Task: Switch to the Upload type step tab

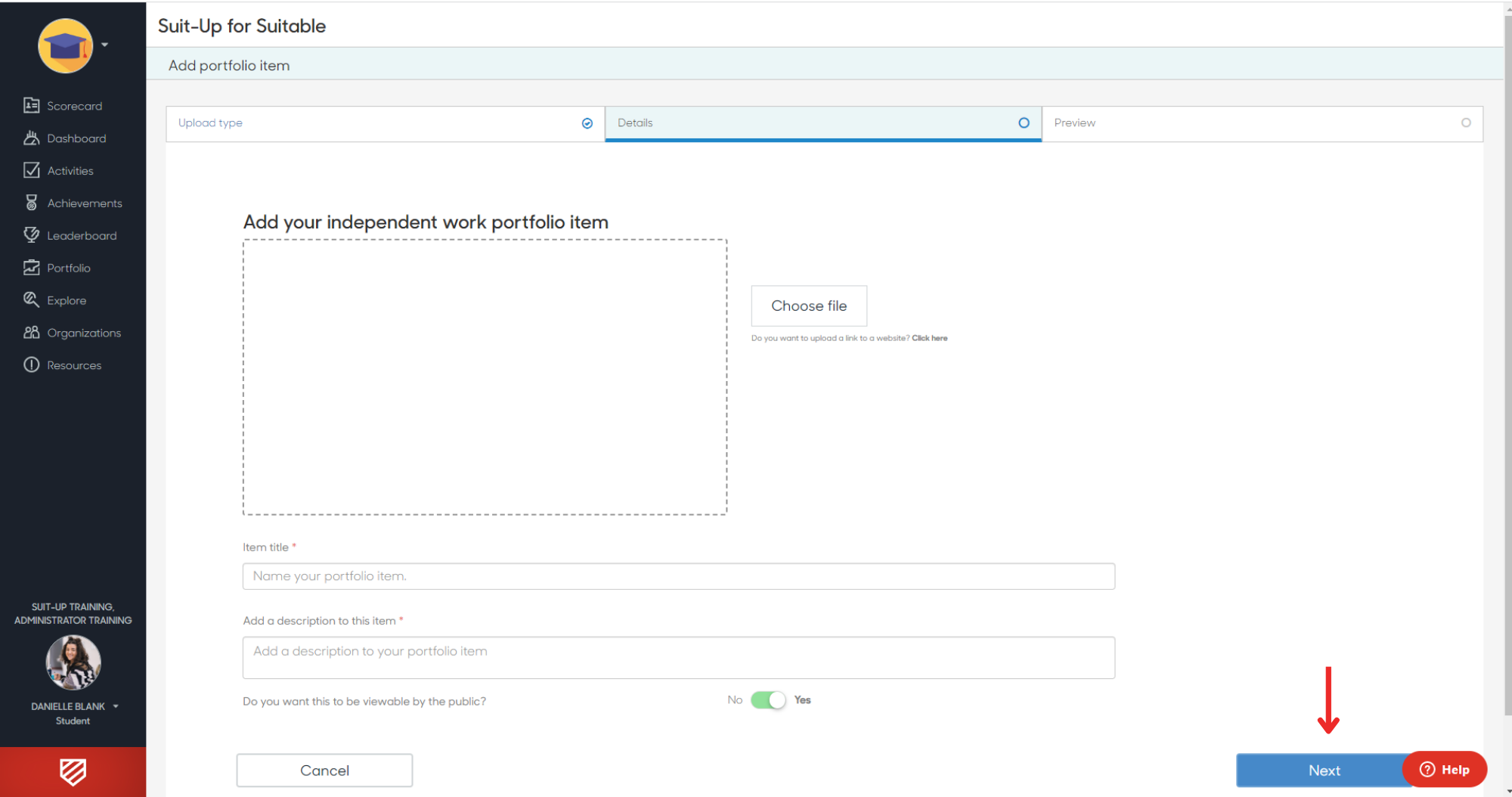Action: coord(385,123)
